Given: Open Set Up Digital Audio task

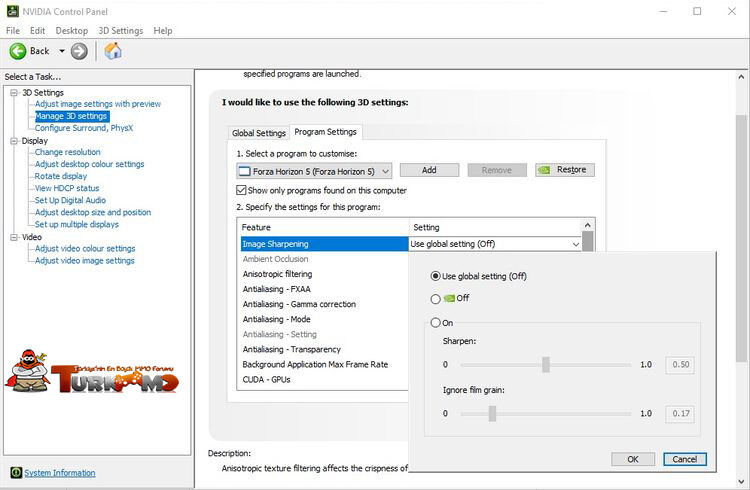Looking at the screenshot, I should (x=70, y=200).
